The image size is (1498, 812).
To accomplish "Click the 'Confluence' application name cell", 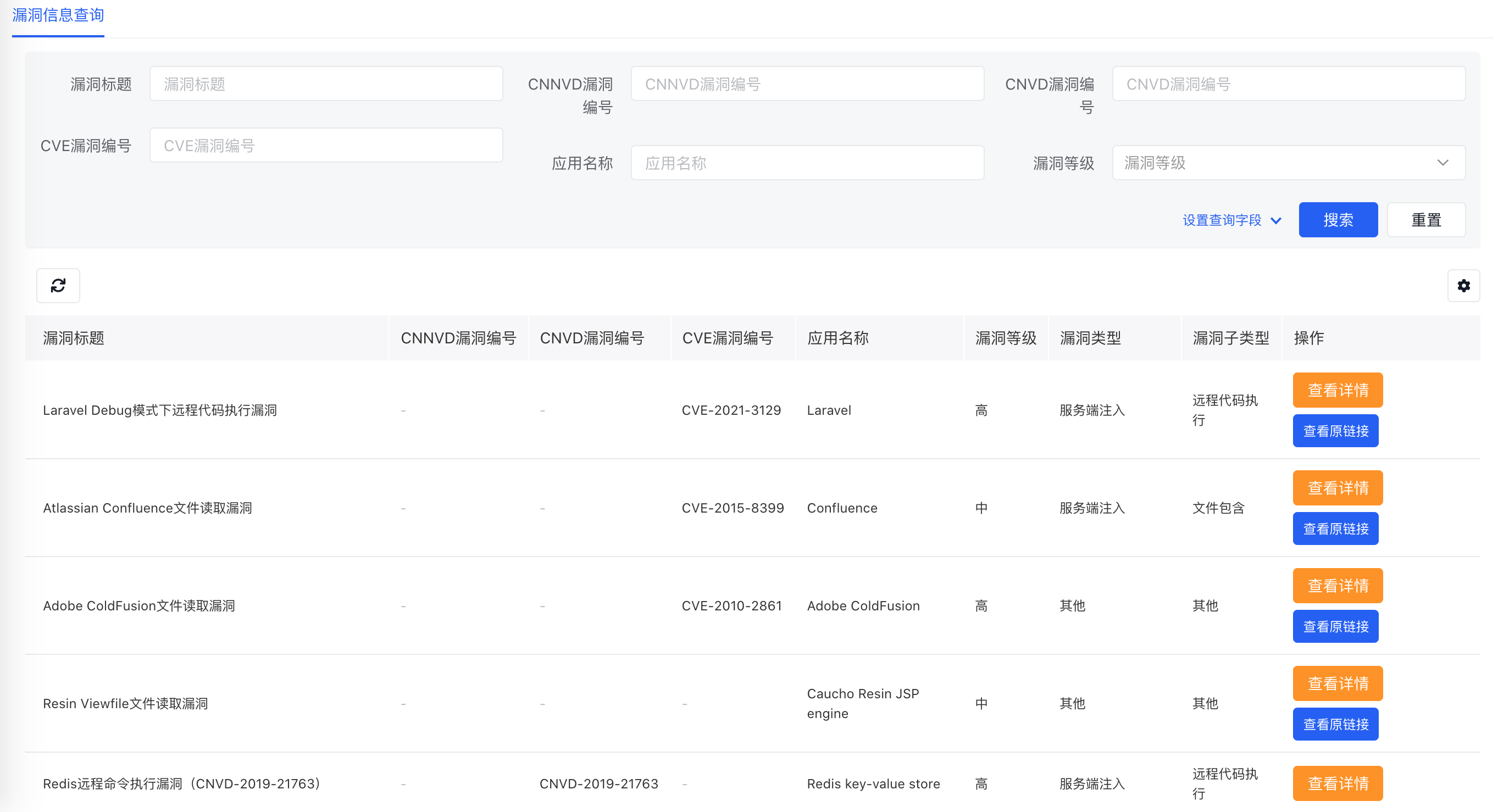I will [x=842, y=508].
